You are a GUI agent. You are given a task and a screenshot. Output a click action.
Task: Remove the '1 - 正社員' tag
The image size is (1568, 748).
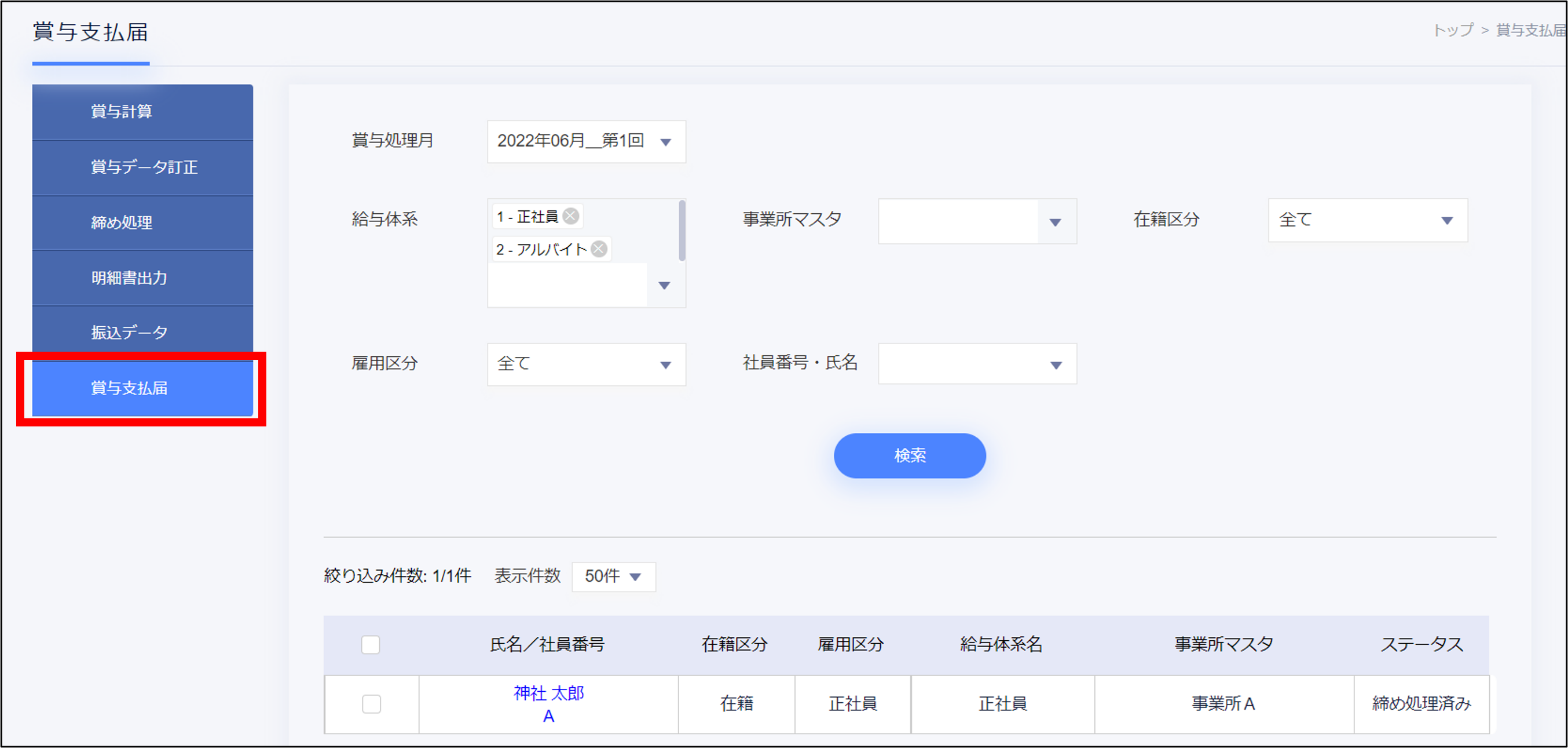pos(570,216)
